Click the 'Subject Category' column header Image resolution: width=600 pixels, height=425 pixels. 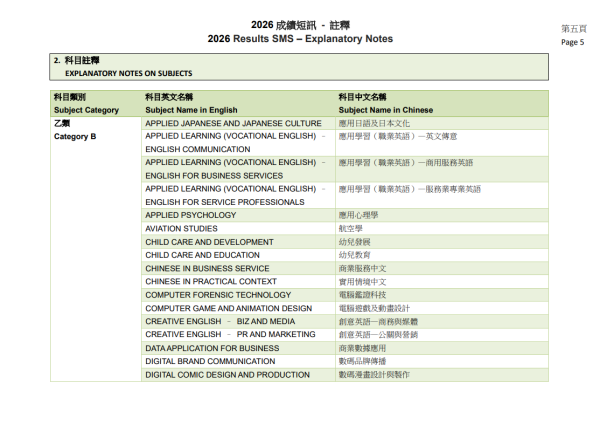(86, 110)
